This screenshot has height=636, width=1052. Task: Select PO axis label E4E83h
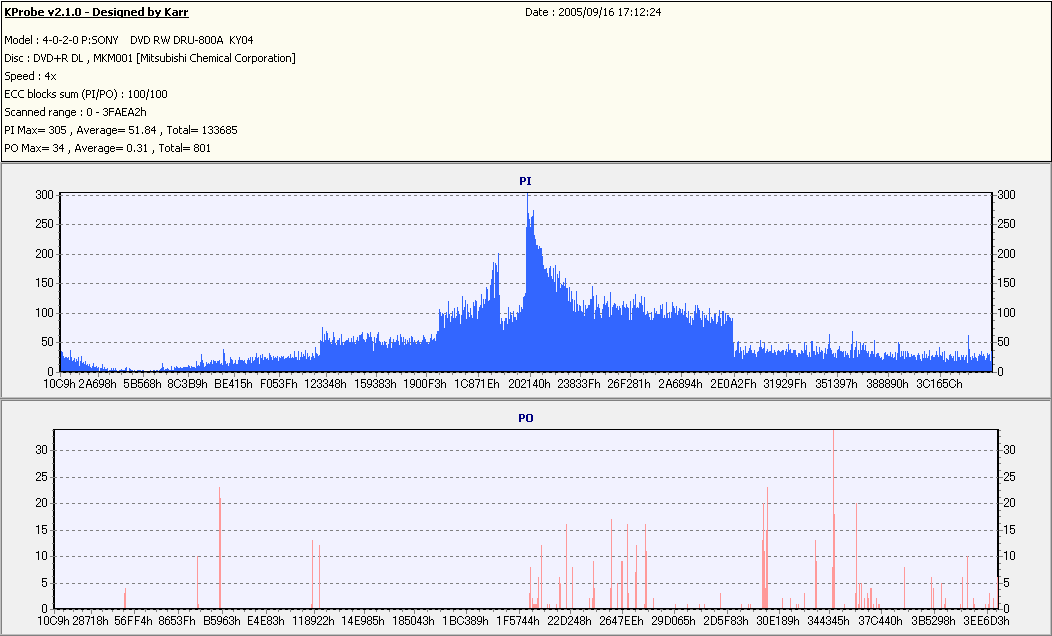(x=266, y=621)
